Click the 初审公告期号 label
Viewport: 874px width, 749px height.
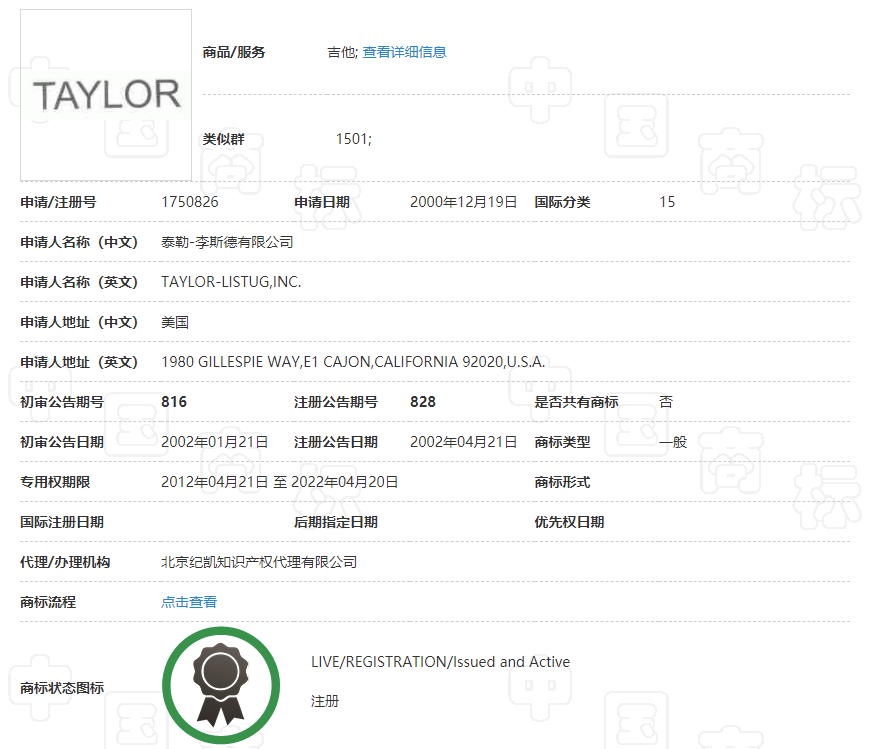(62, 402)
